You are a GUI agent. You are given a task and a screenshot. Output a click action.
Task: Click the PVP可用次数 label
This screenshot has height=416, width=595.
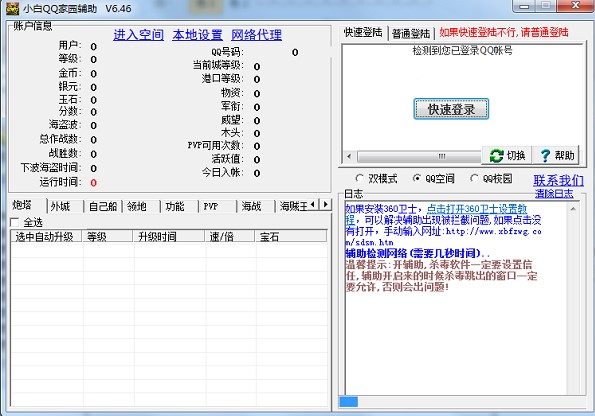tap(216, 145)
